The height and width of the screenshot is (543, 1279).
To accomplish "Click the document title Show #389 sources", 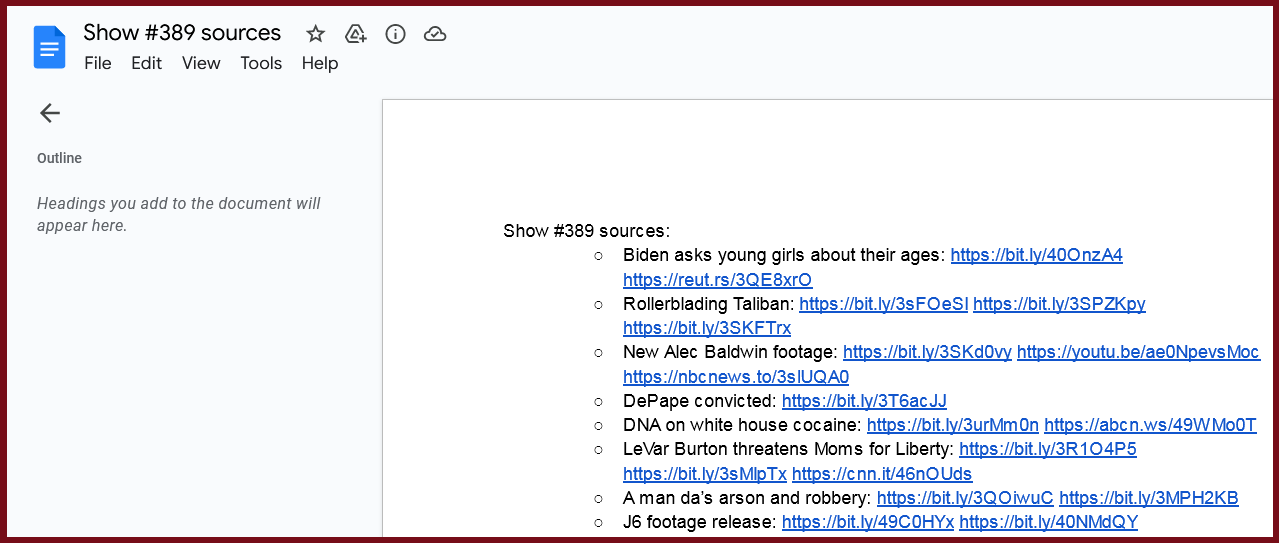I will pos(182,33).
